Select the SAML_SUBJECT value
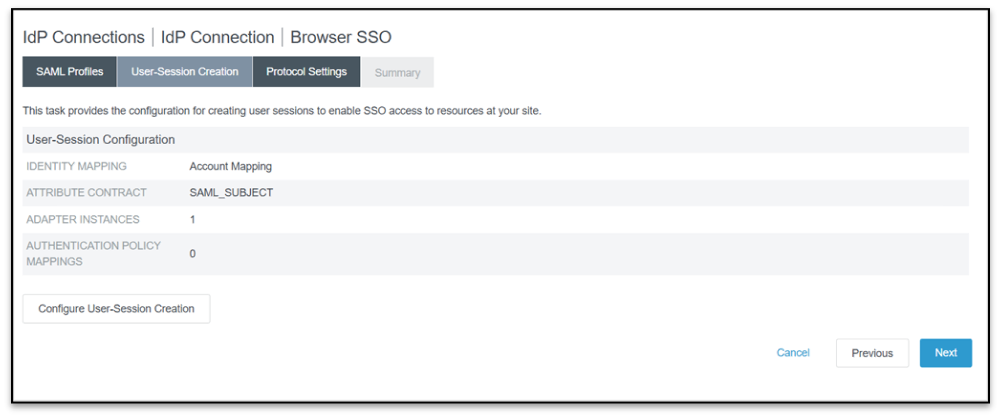Viewport: 1001px width, 418px height. pos(231,192)
